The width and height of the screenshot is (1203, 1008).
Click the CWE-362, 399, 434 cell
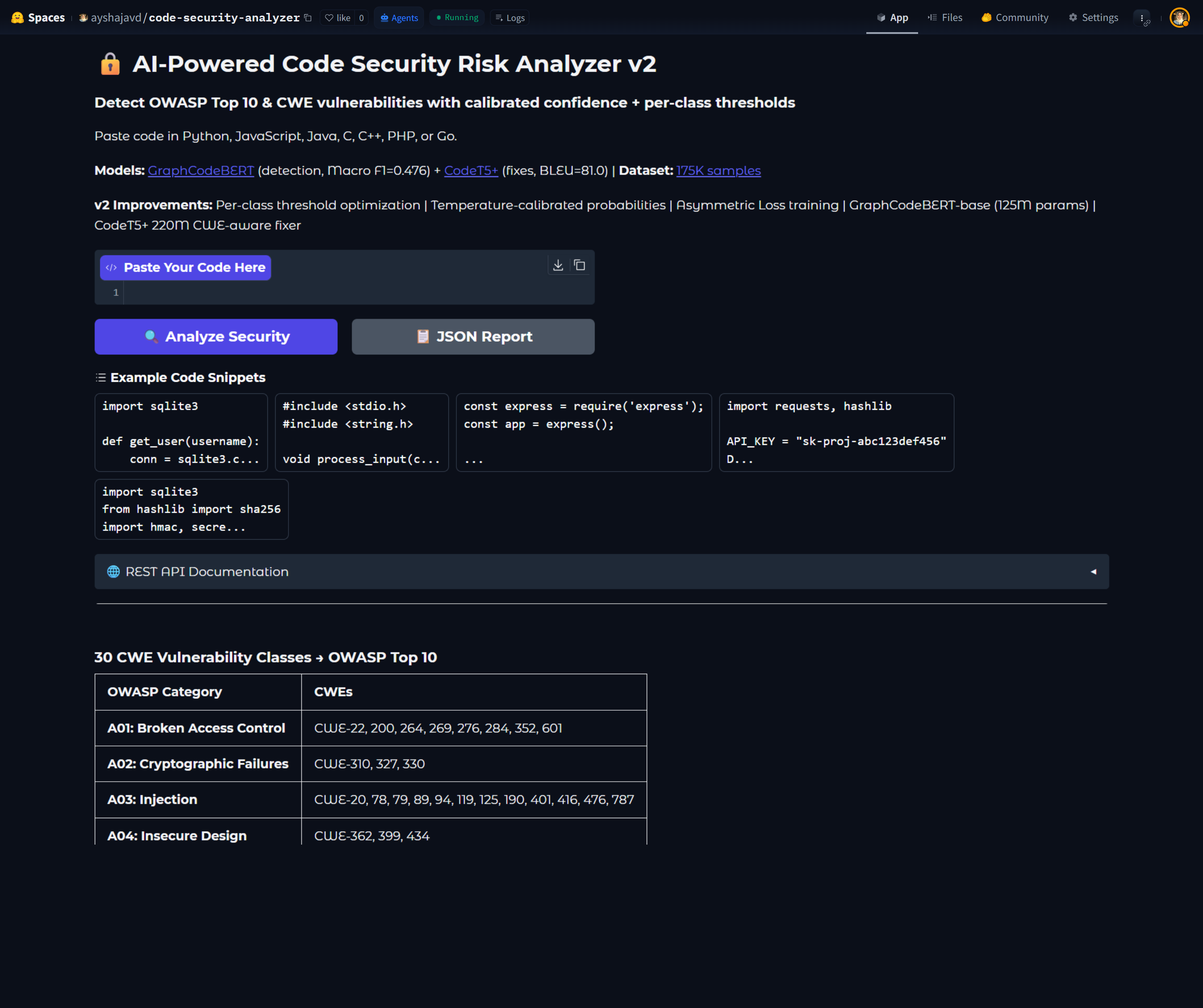(474, 832)
